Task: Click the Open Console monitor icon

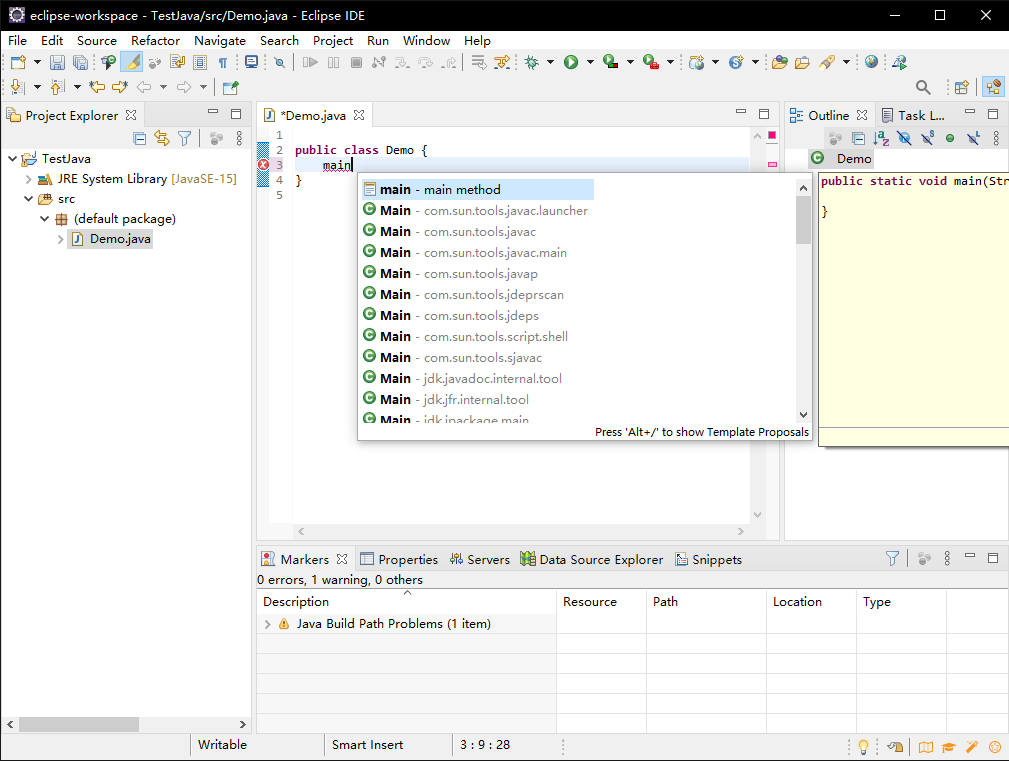Action: coord(252,62)
